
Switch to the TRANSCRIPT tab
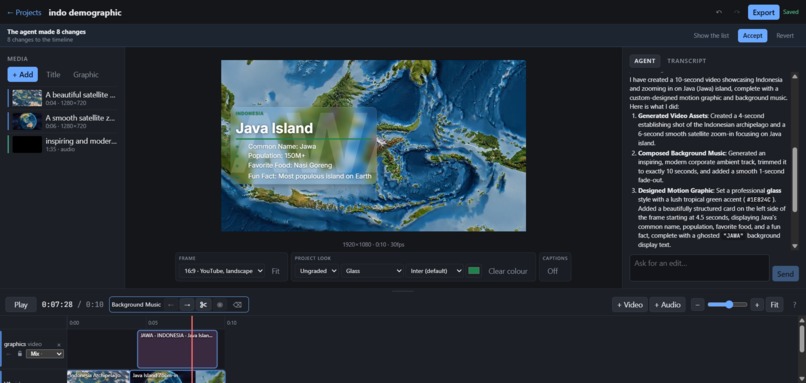point(687,61)
